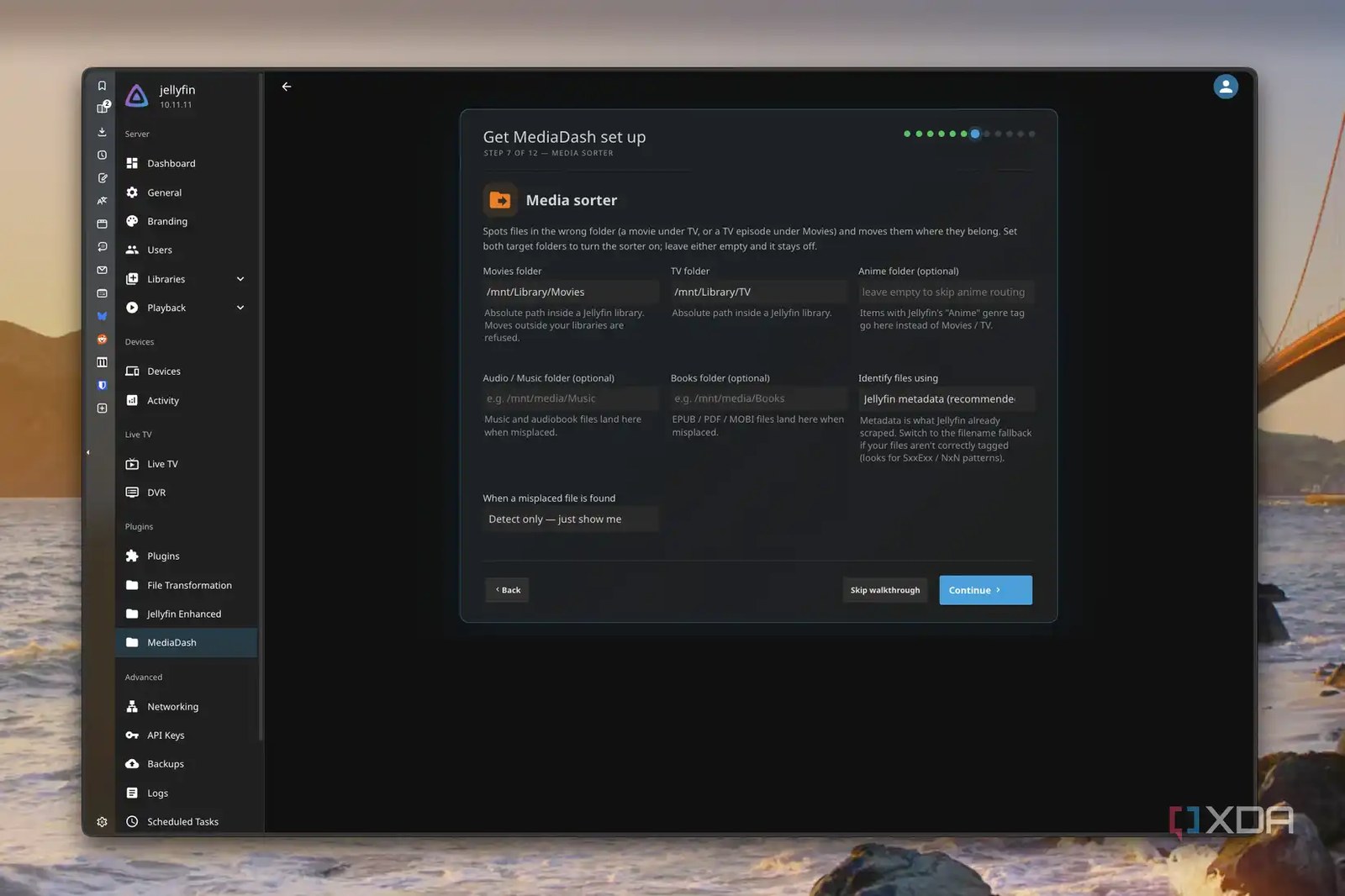
Task: Open the Bluesky butterfly web panel
Action: pyautogui.click(x=102, y=316)
